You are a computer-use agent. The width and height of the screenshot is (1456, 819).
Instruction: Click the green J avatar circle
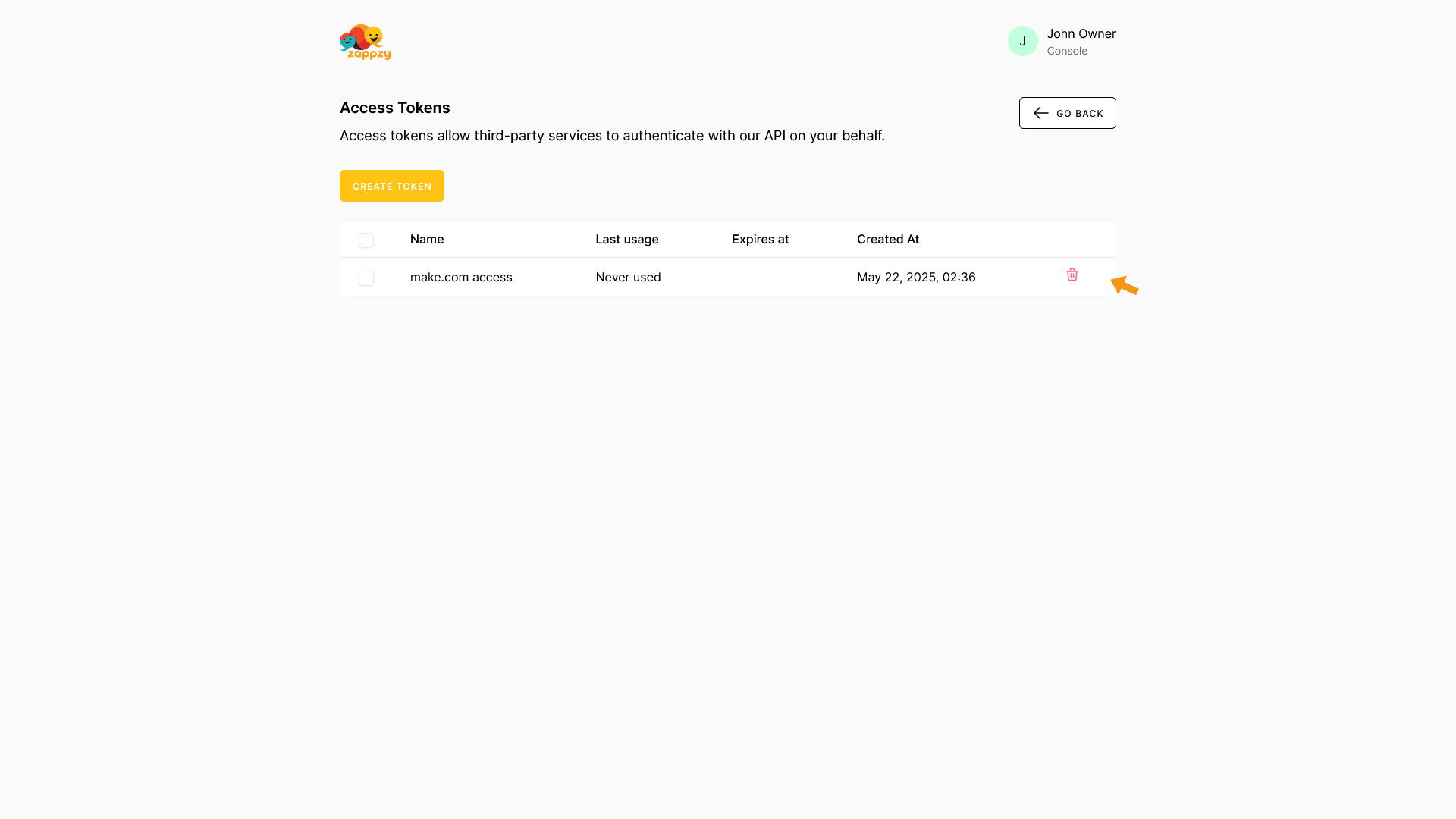click(1022, 41)
